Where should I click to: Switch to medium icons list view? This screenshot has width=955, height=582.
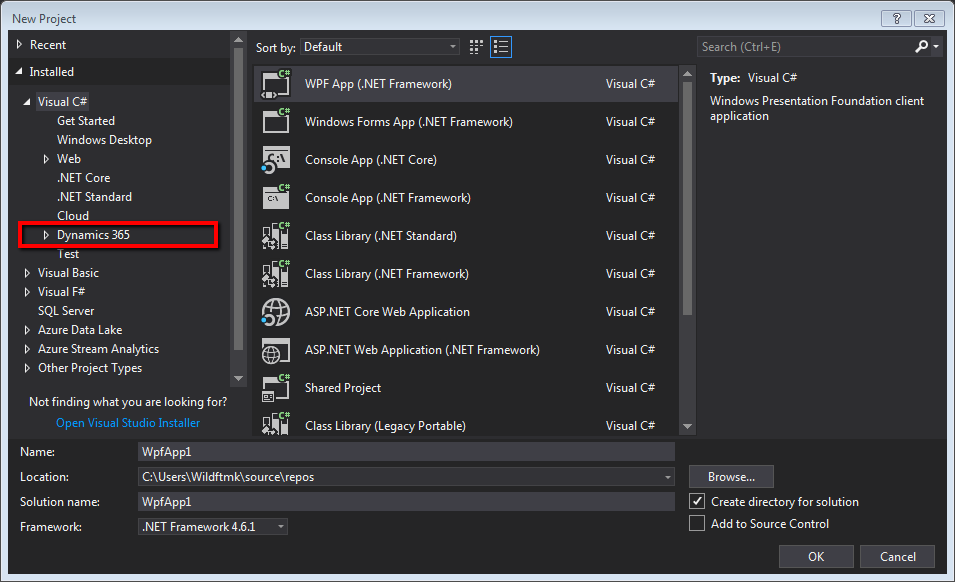pos(501,47)
